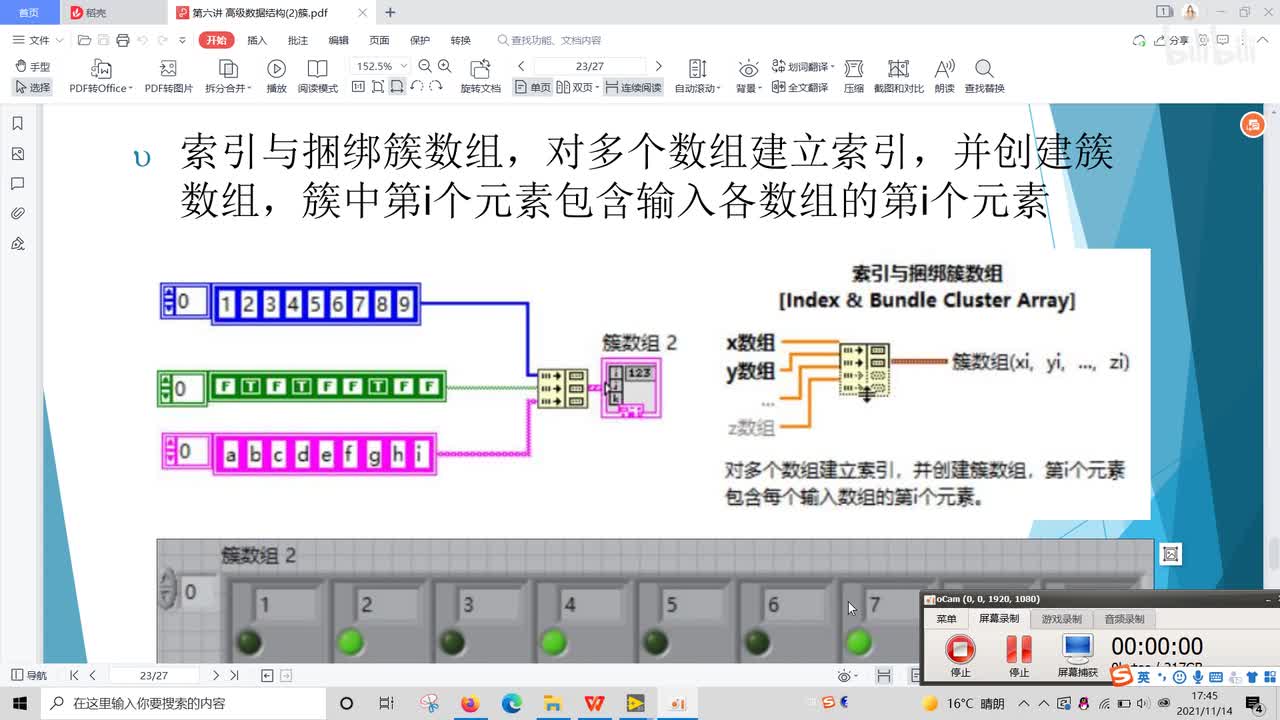Switch to the 首页 home tab

point(30,12)
